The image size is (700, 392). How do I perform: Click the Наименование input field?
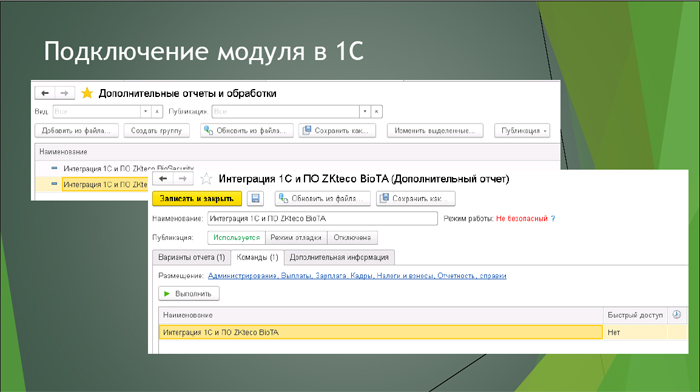coord(322,218)
